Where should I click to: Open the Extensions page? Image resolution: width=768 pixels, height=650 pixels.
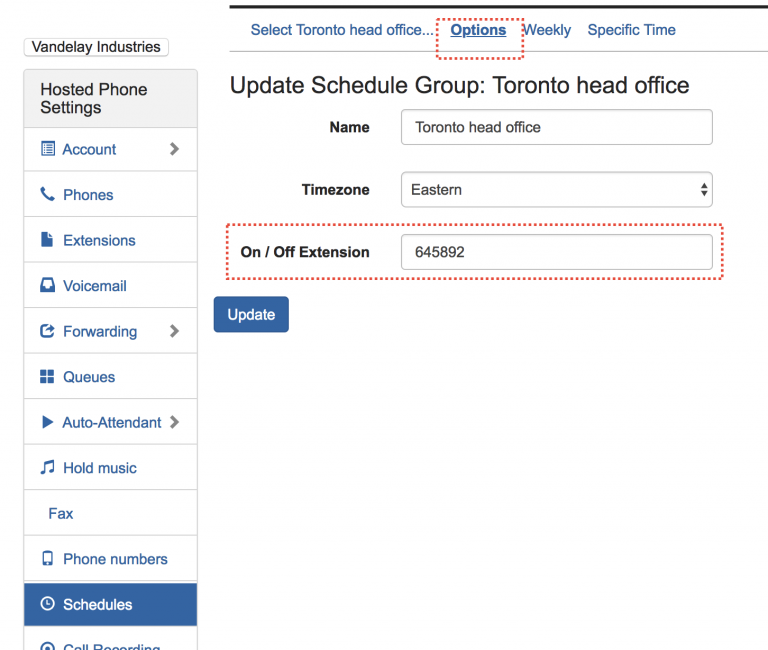(x=110, y=240)
